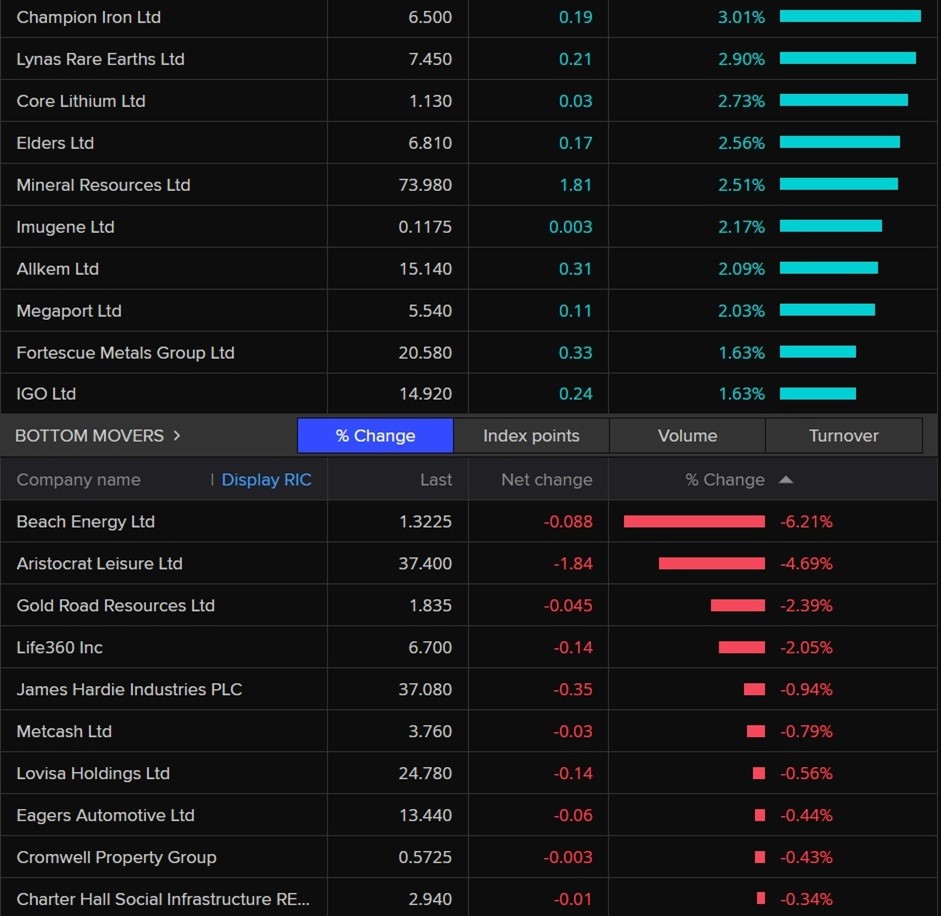Click Aristocrat Leisure net change -1.84
Viewport: 941px width, 916px height.
click(573, 564)
